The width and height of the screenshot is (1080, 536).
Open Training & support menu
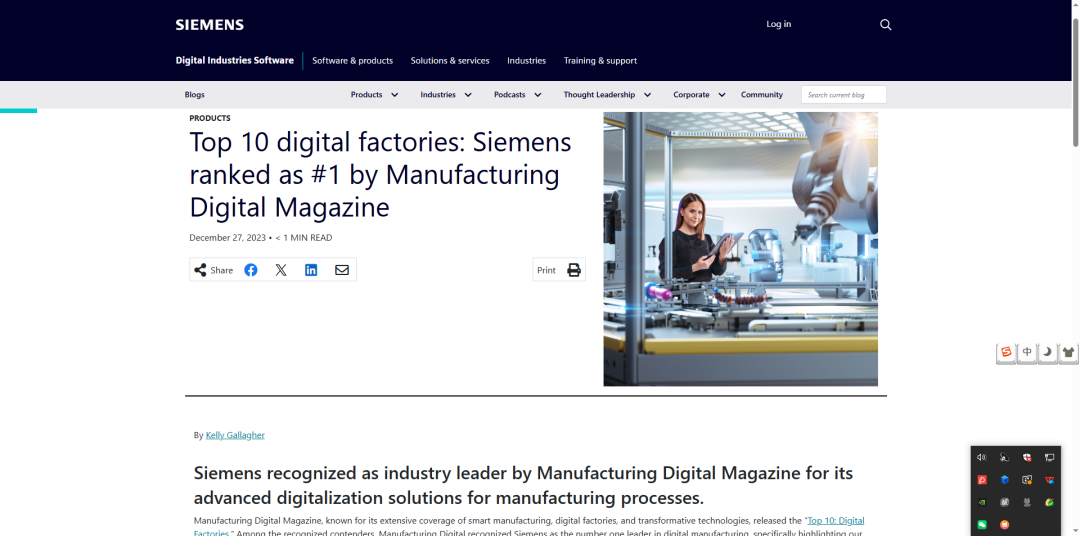click(x=600, y=61)
